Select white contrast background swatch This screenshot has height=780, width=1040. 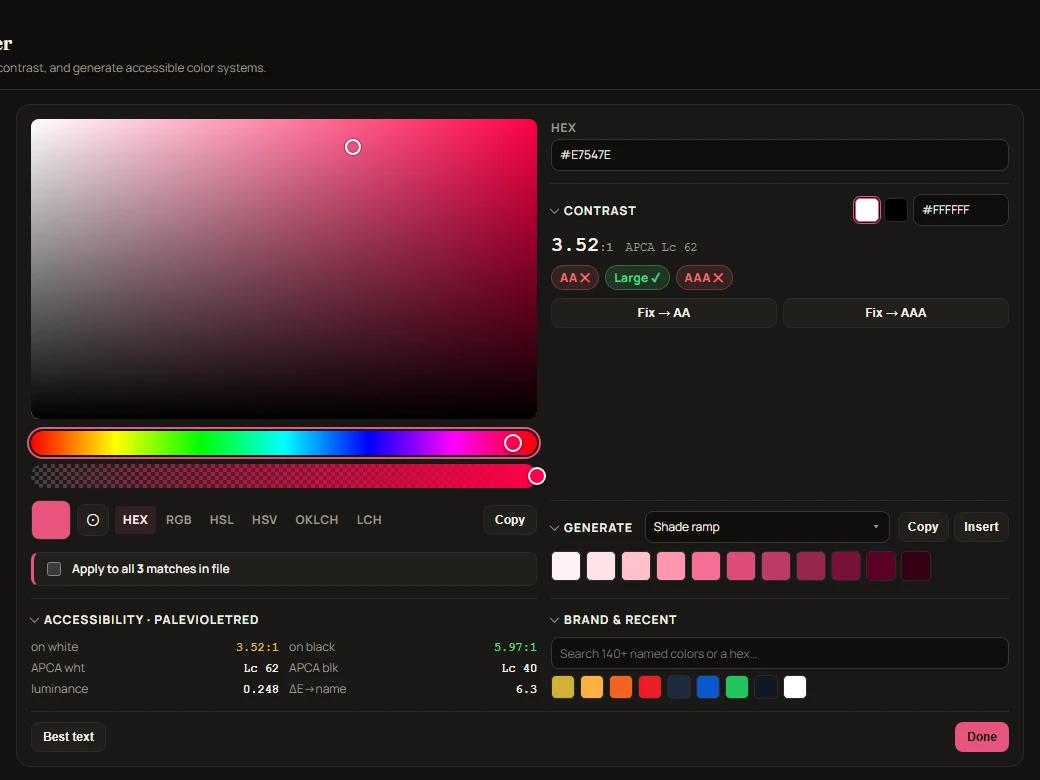(x=866, y=210)
